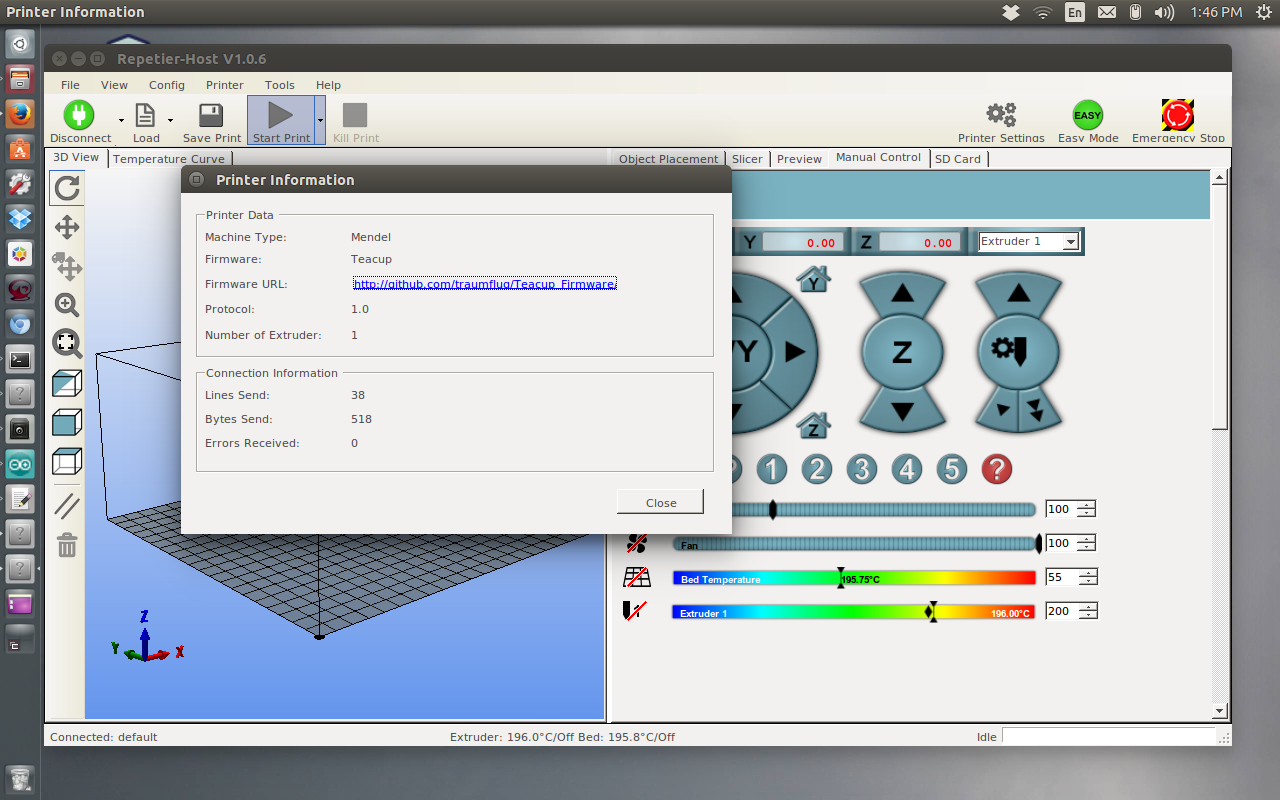Move Z axis up with up arrow
The width and height of the screenshot is (1280, 800).
(902, 293)
